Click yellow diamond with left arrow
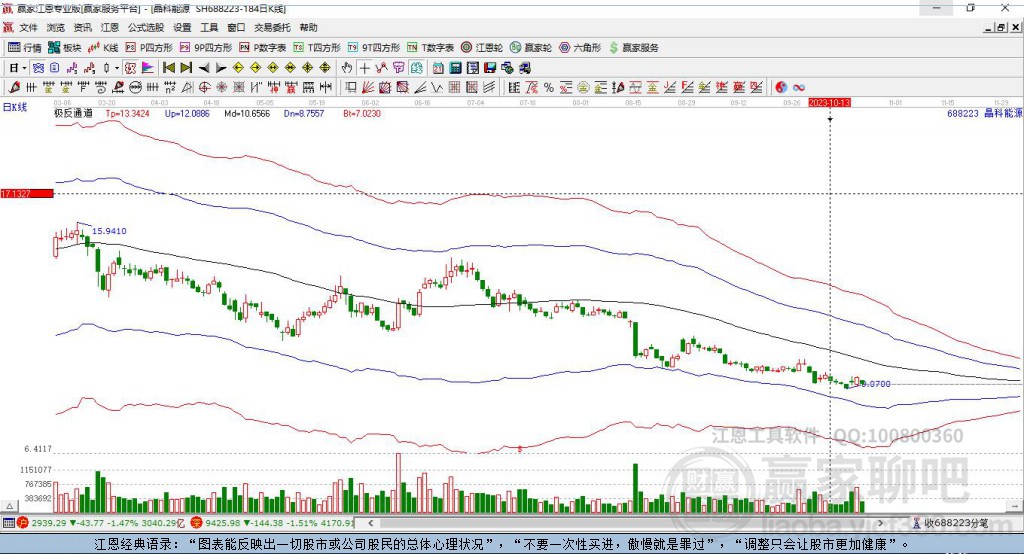1024x554 pixels. (x=238, y=68)
